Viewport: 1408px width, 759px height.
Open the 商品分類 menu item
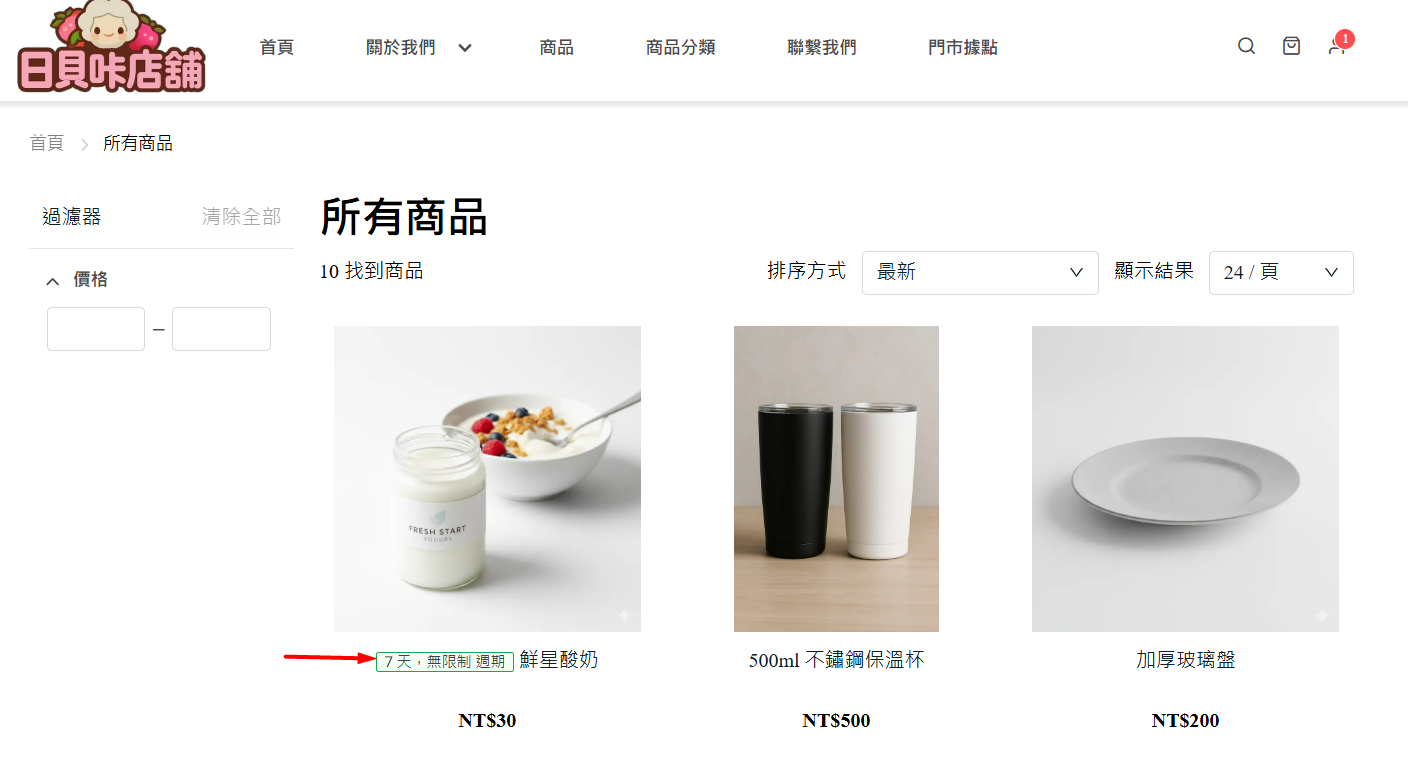pos(681,48)
